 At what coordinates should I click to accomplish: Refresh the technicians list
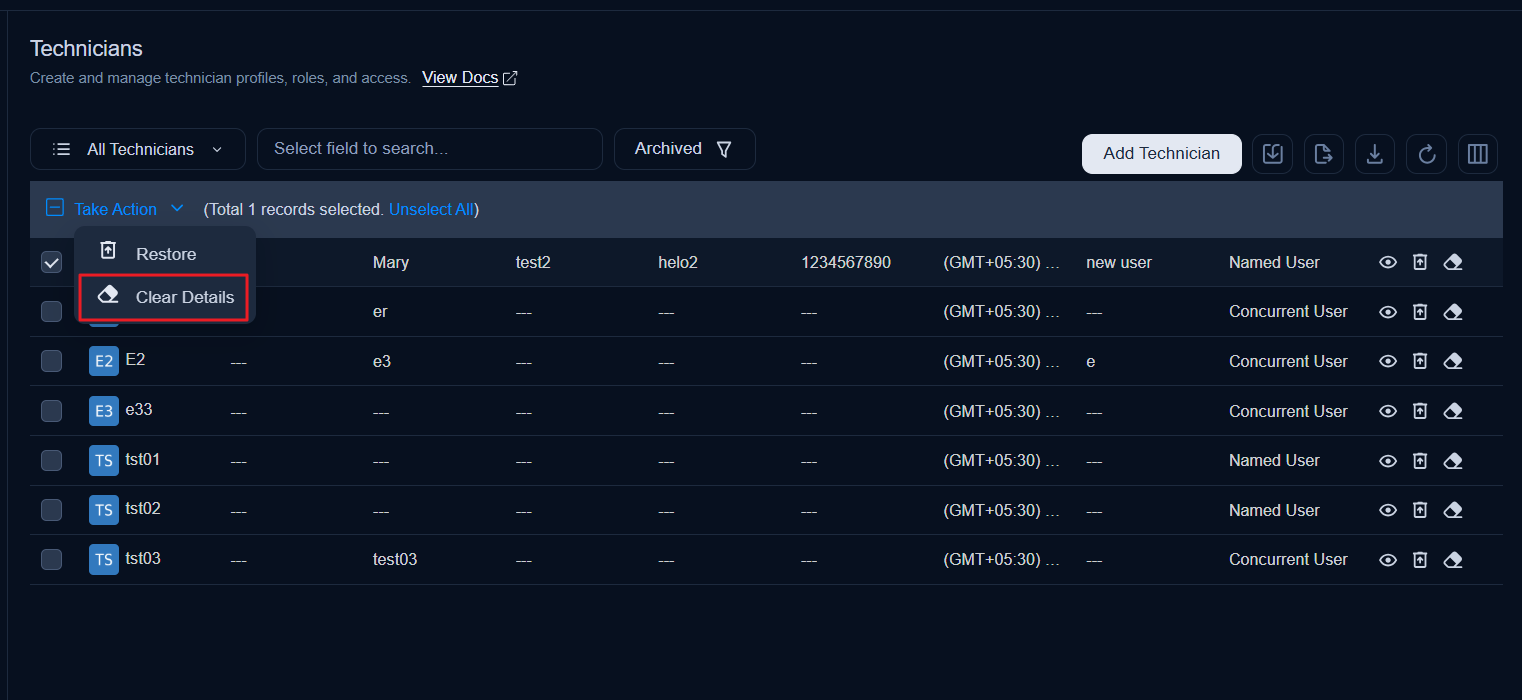1426,154
